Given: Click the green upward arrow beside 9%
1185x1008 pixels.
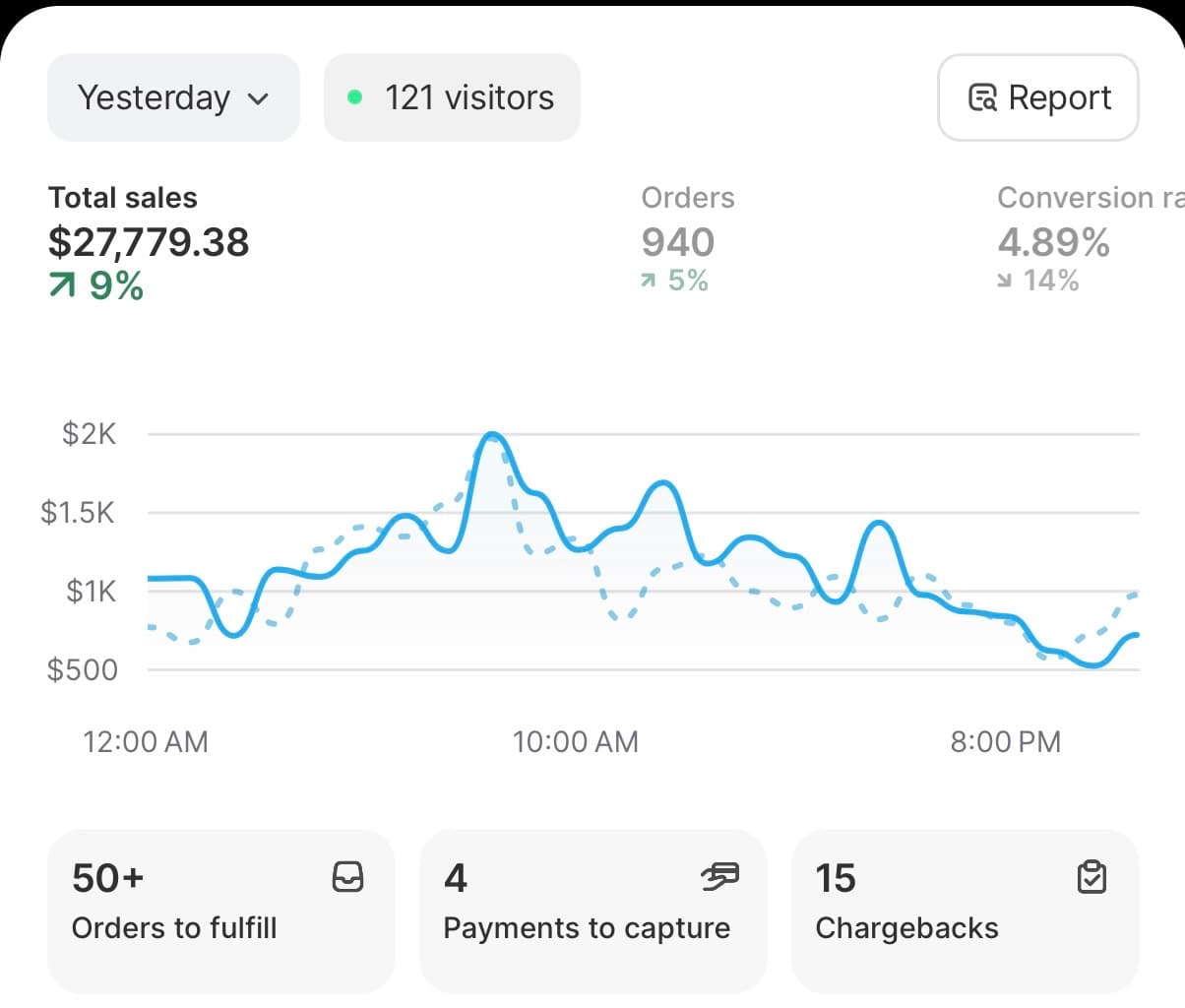Looking at the screenshot, I should pos(63,285).
